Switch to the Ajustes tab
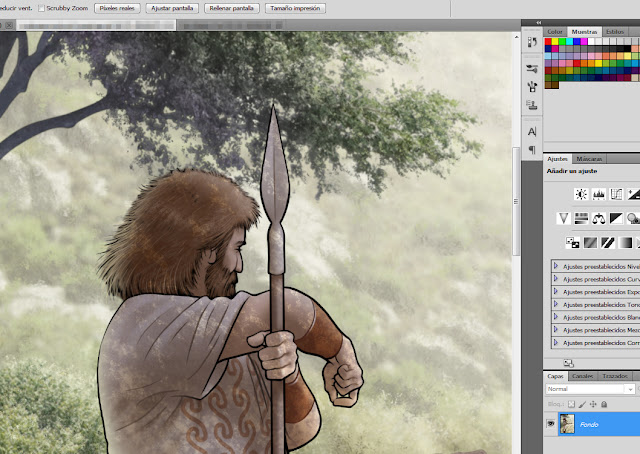The image size is (640, 454). point(557,158)
